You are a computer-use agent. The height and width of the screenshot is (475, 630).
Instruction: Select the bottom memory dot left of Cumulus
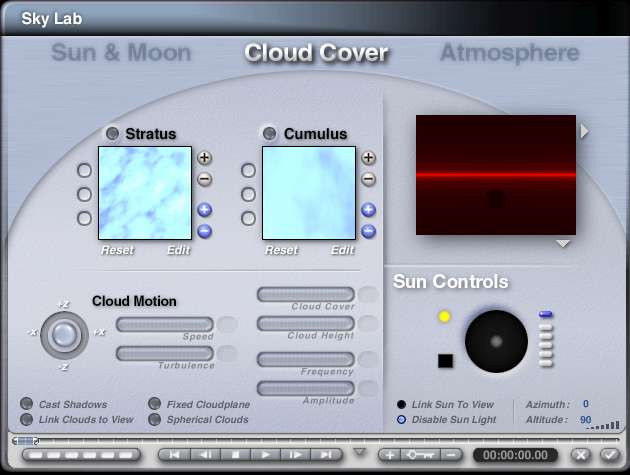[x=248, y=219]
